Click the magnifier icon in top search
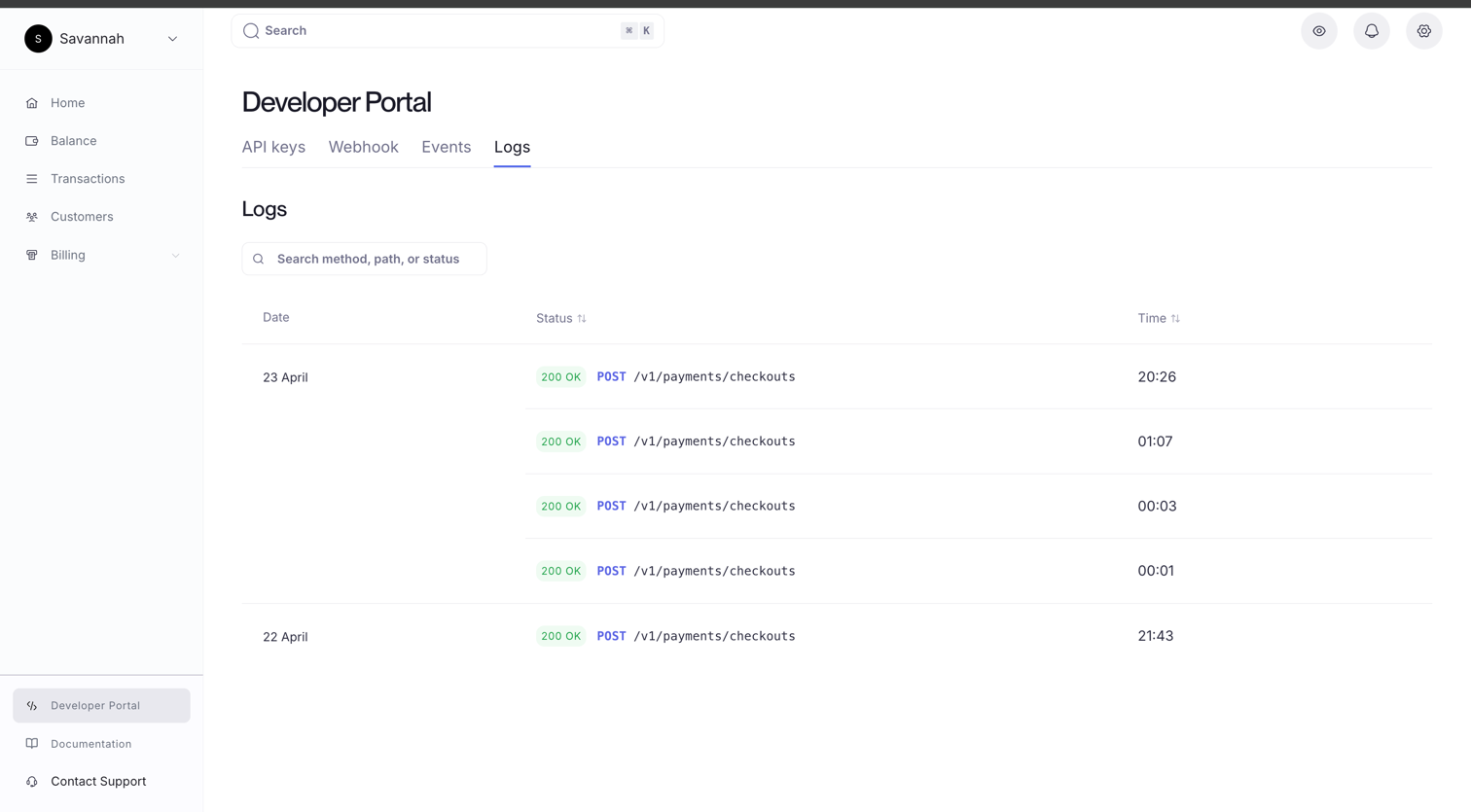This screenshot has width=1471, height=812. (x=251, y=31)
